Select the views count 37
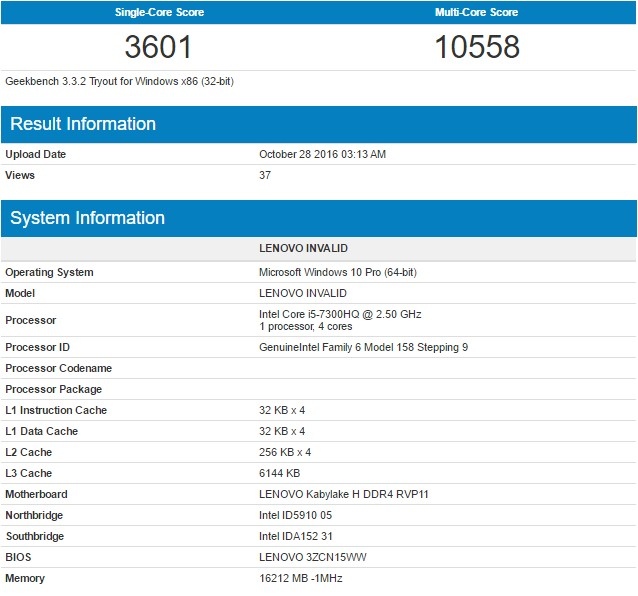Image resolution: width=638 pixels, height=596 pixels. tap(265, 175)
